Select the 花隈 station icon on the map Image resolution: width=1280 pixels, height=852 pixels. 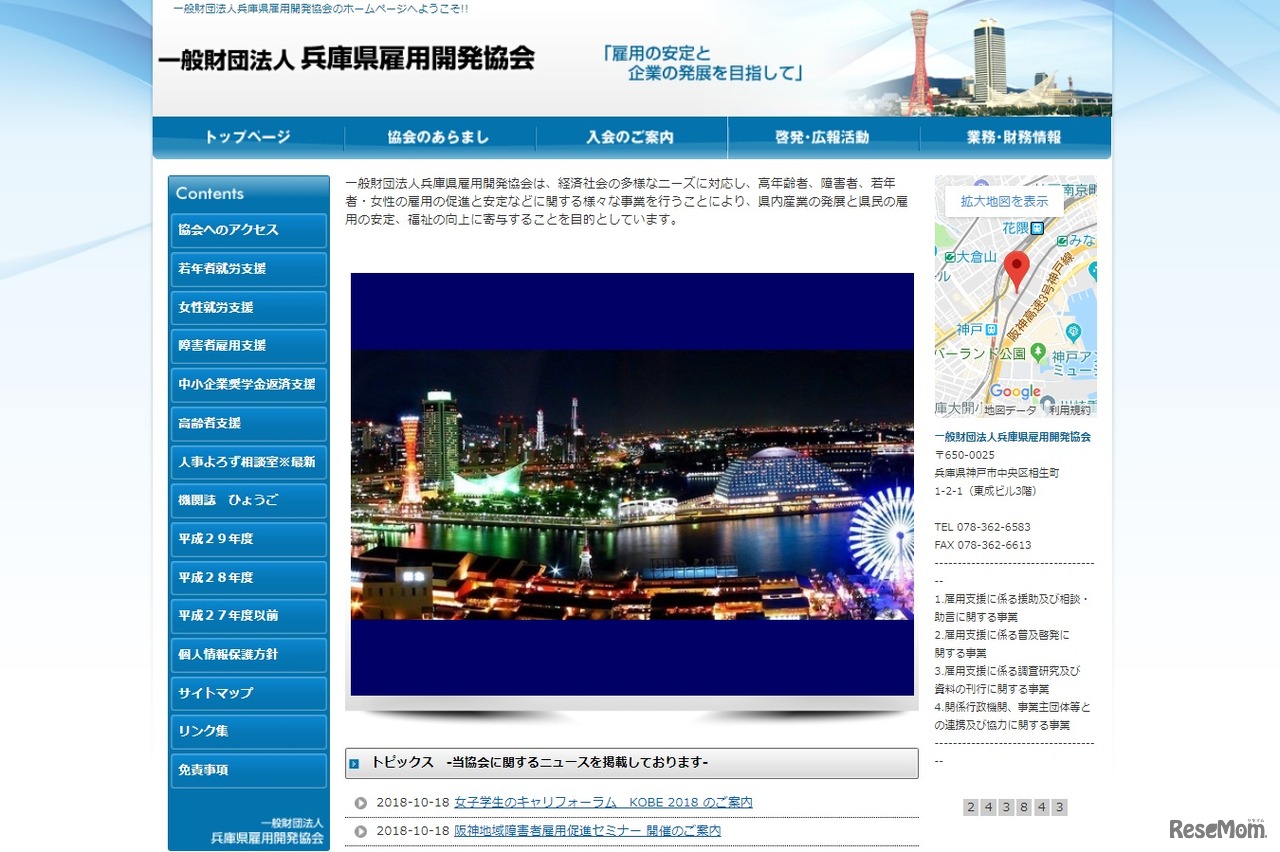tap(1037, 227)
